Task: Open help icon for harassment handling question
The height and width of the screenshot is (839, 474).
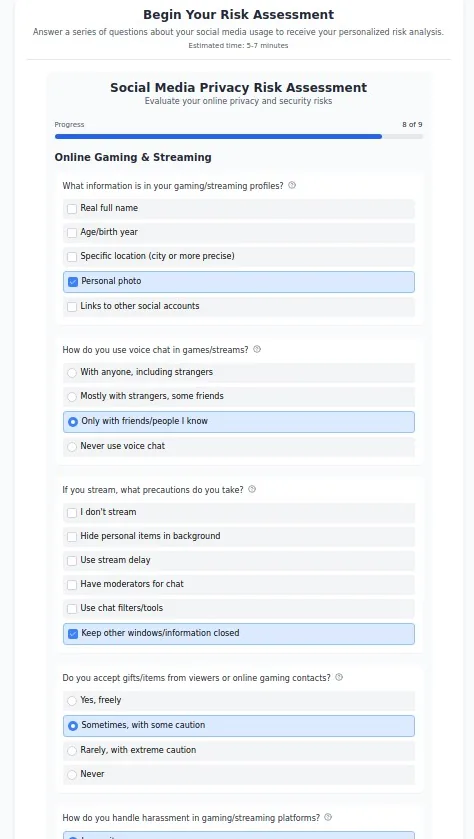Action: (x=328, y=818)
